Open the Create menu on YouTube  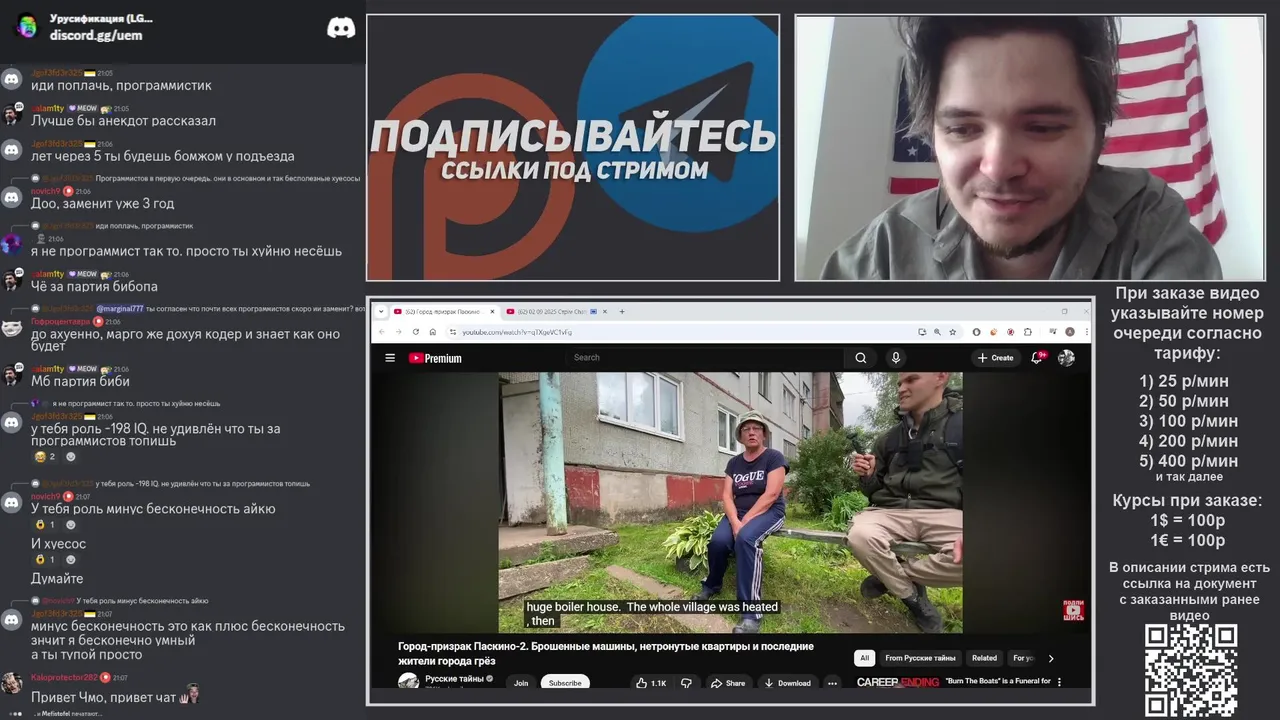pyautogui.click(x=995, y=358)
